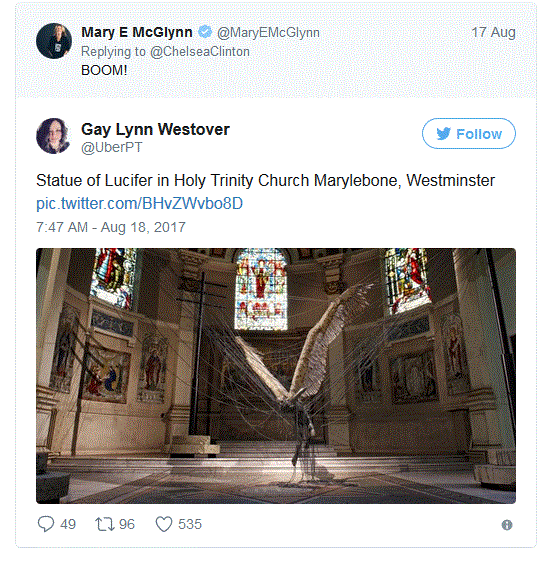Screen dimensions: 540x562
Task: Click the 535 likes count
Action: coord(190,524)
